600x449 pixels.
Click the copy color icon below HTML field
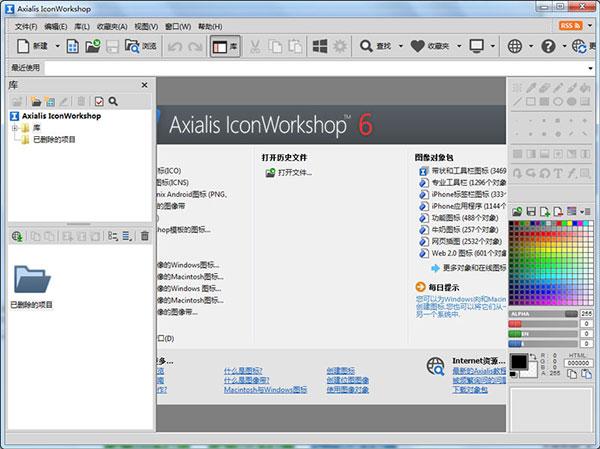(x=572, y=374)
